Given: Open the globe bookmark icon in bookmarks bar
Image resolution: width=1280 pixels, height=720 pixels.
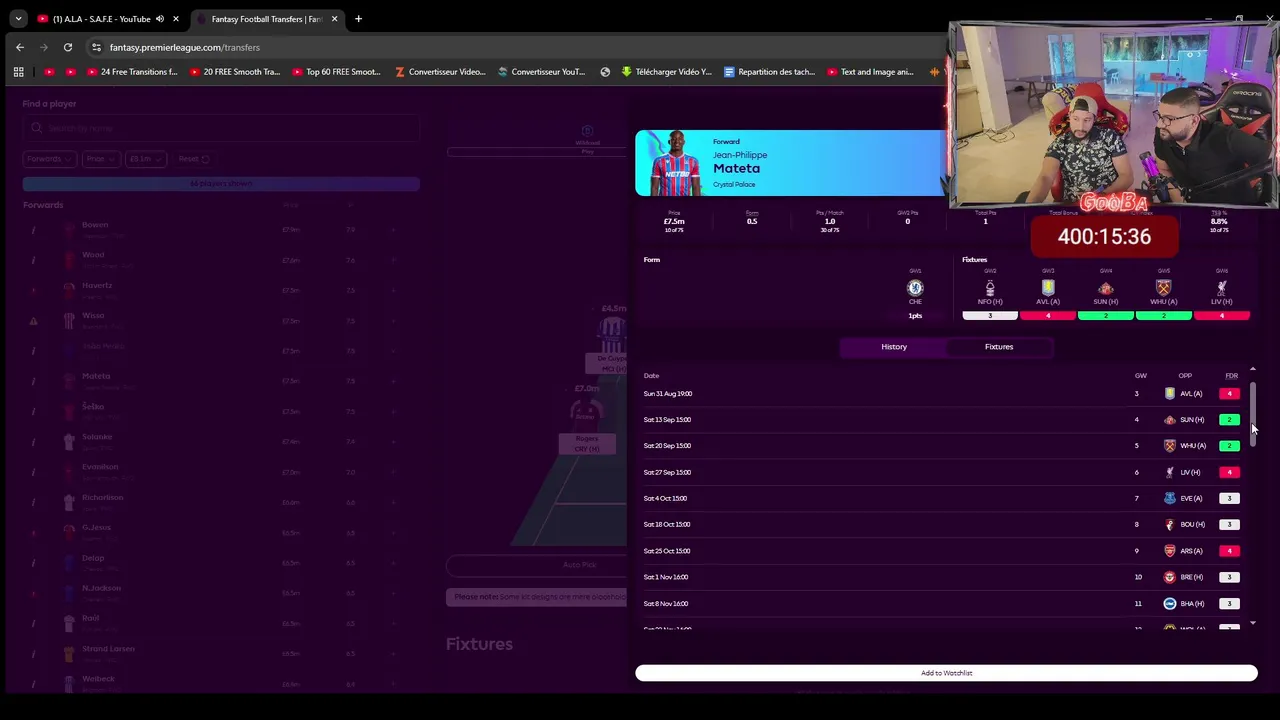Looking at the screenshot, I should (605, 72).
